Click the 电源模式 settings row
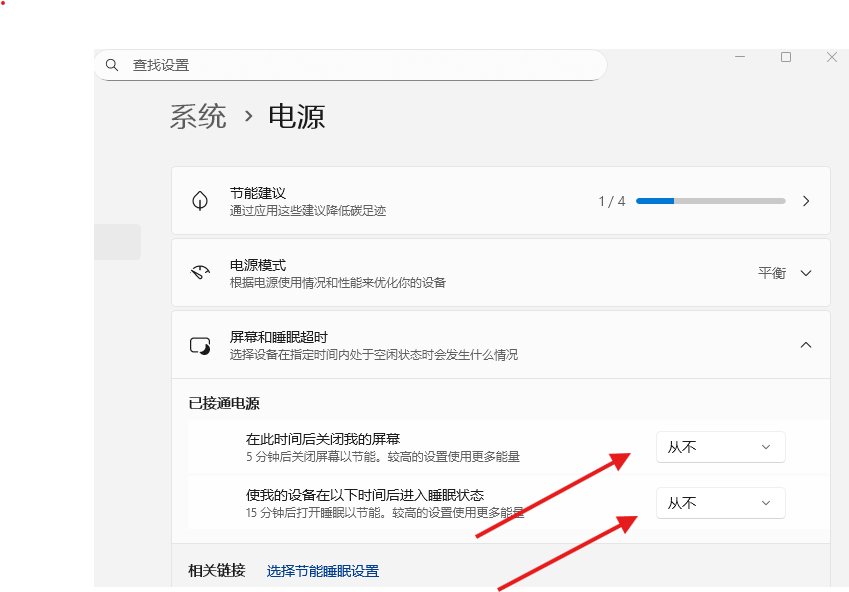Screen dimensions: 849x592 tap(400, 272)
